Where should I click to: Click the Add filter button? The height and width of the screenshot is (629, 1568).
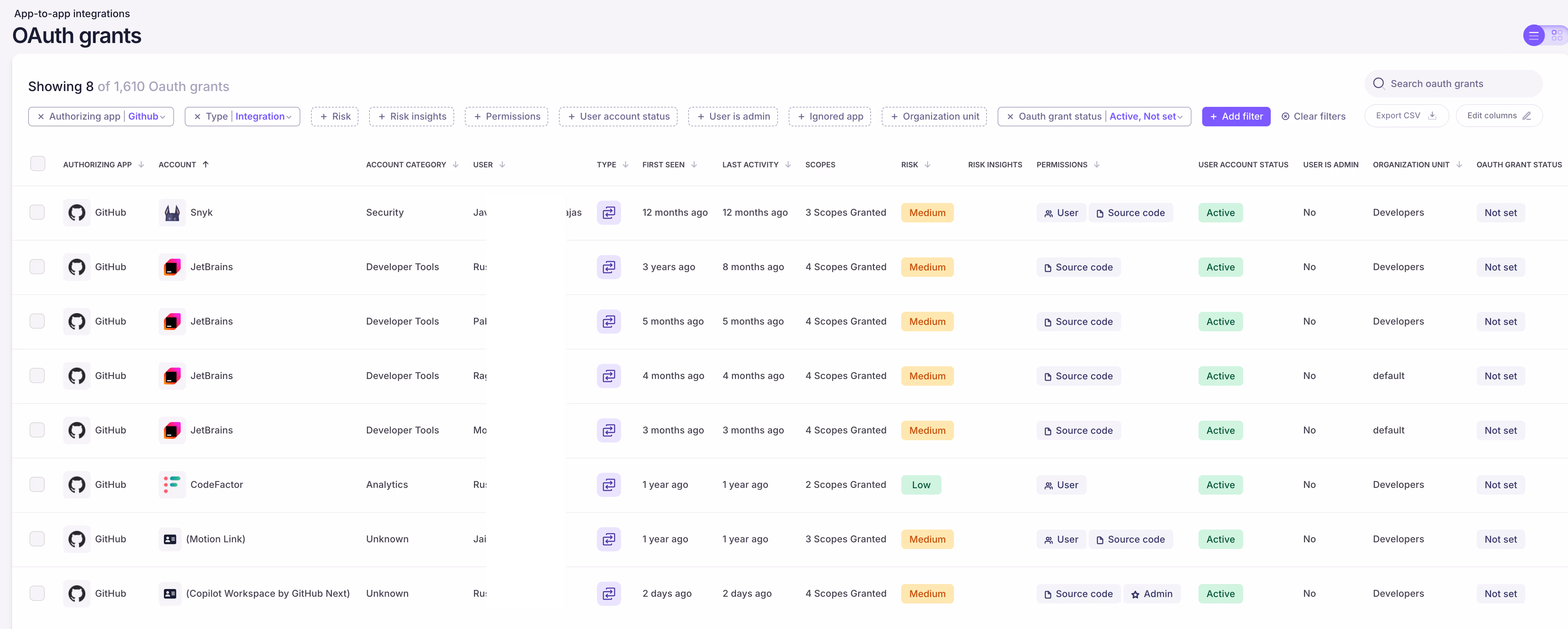[x=1236, y=116]
